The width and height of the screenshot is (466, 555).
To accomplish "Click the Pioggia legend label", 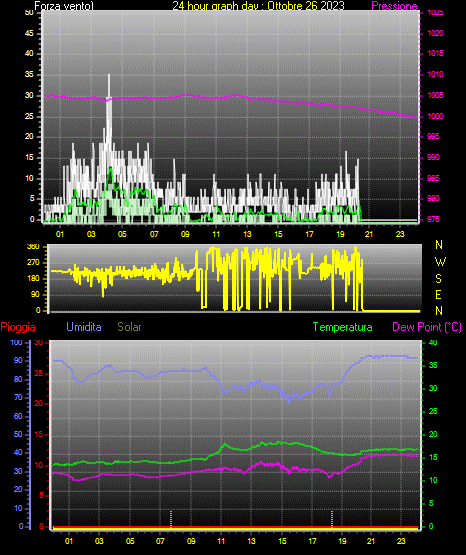I will pyautogui.click(x=18, y=327).
